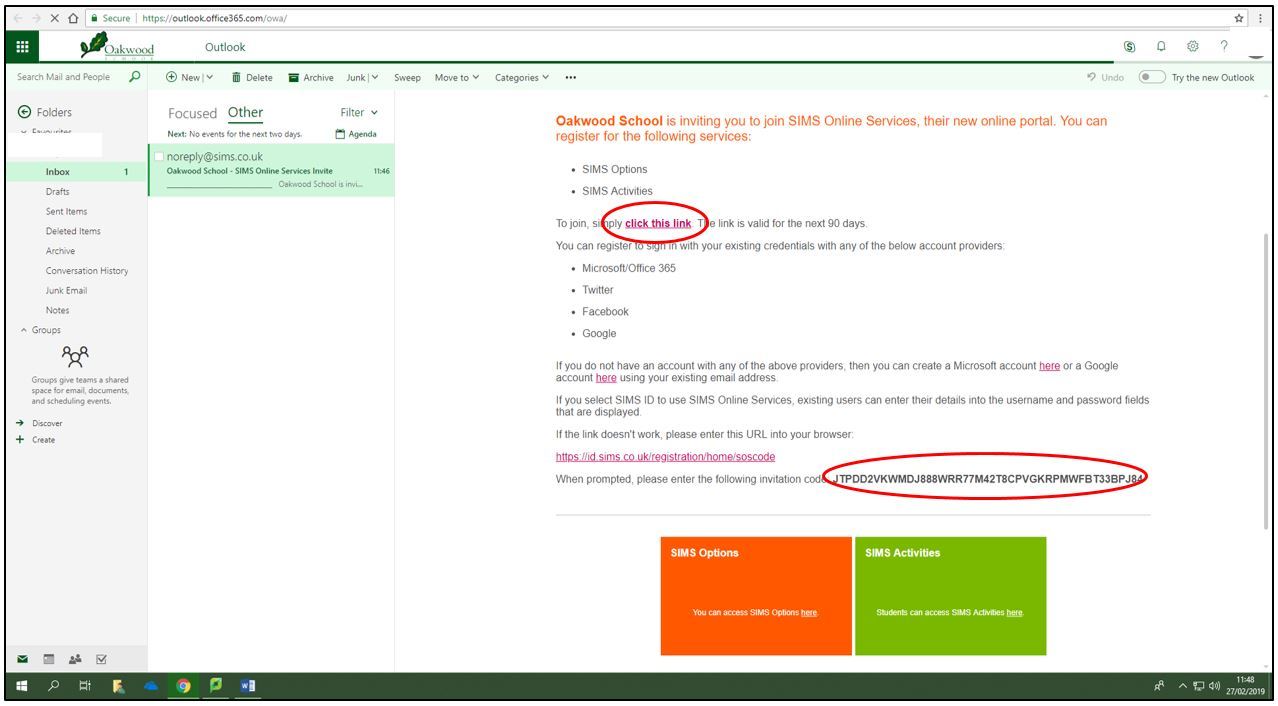Open the Filter dropdown
This screenshot has width=1278, height=706.
click(359, 113)
